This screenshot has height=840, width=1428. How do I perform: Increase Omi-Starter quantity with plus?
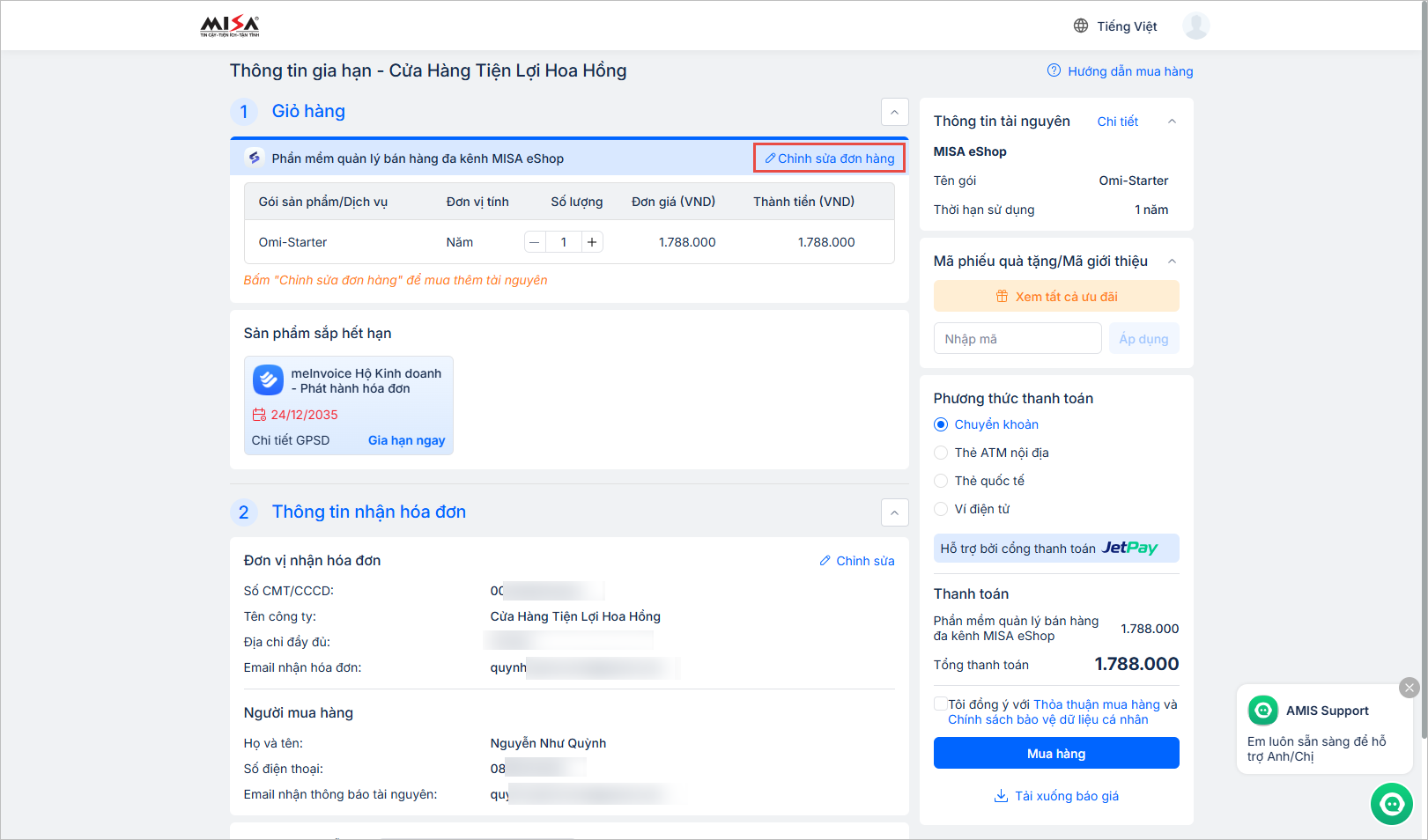point(592,242)
